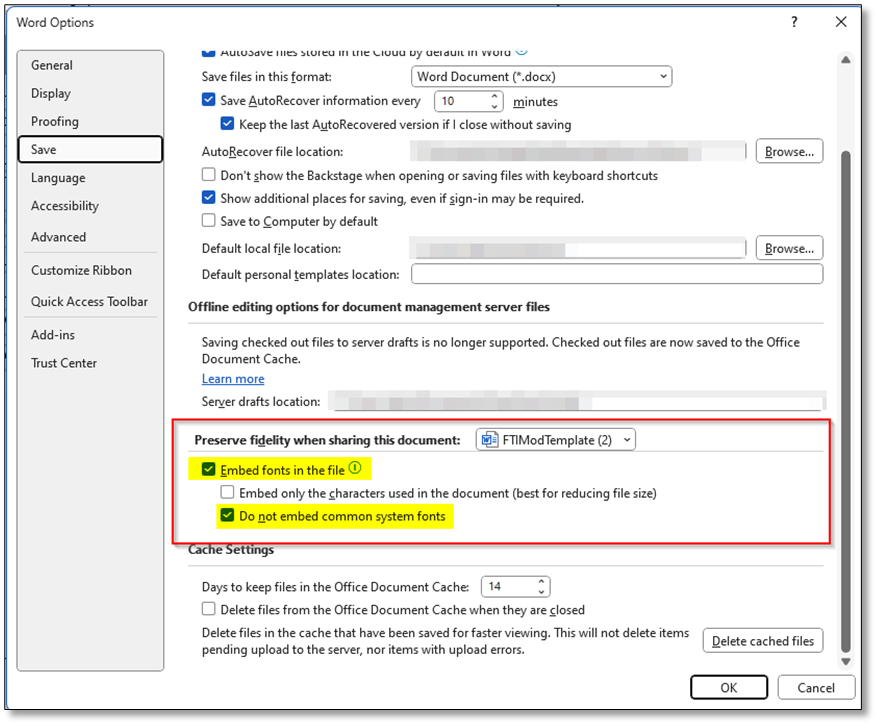878x726 pixels.
Task: Enable Don't show the Backstage when saving
Action: pyautogui.click(x=208, y=174)
